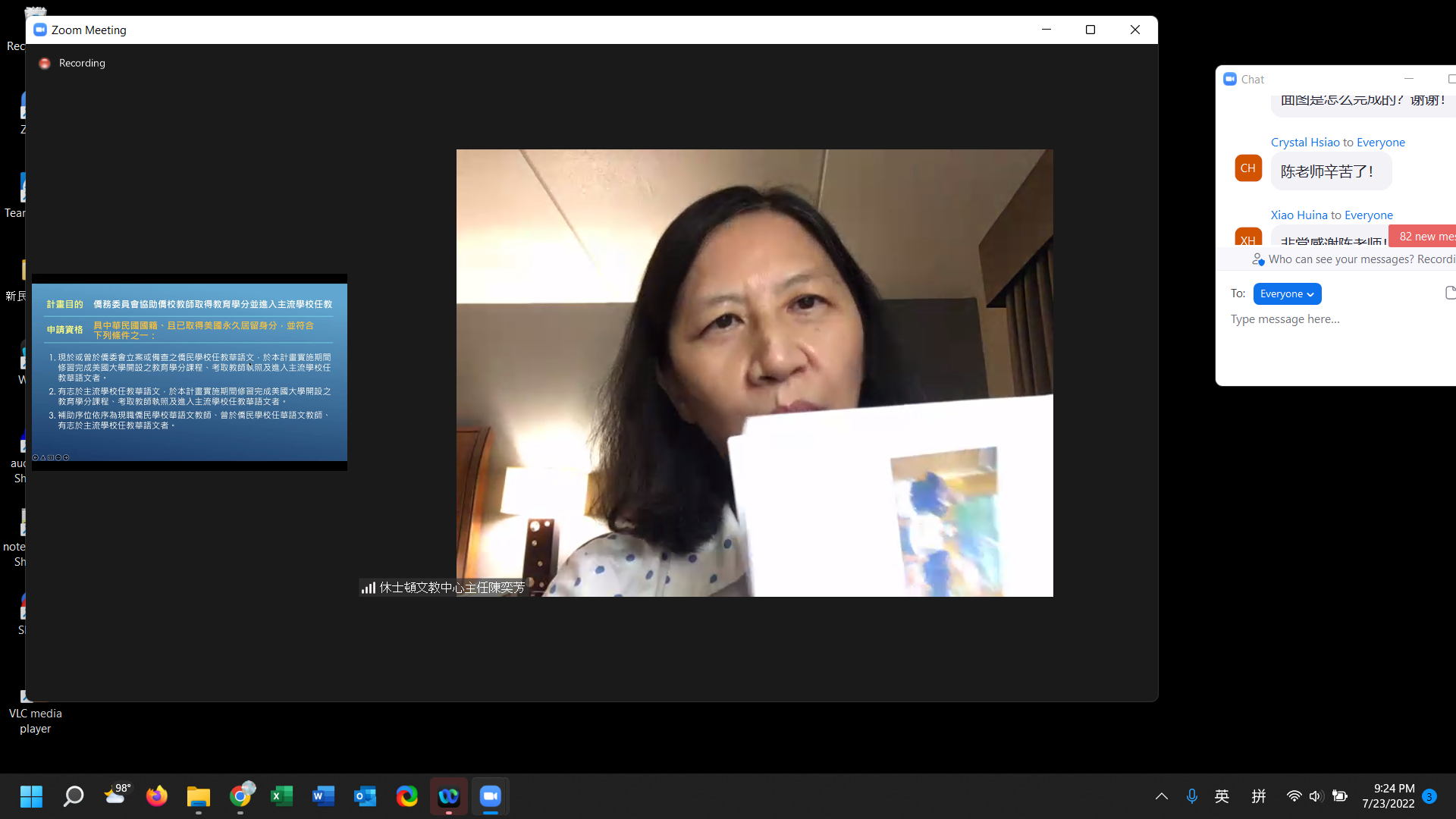This screenshot has height=819, width=1456.
Task: Expand the Everyone recipient dropdown
Action: pyautogui.click(x=1287, y=294)
